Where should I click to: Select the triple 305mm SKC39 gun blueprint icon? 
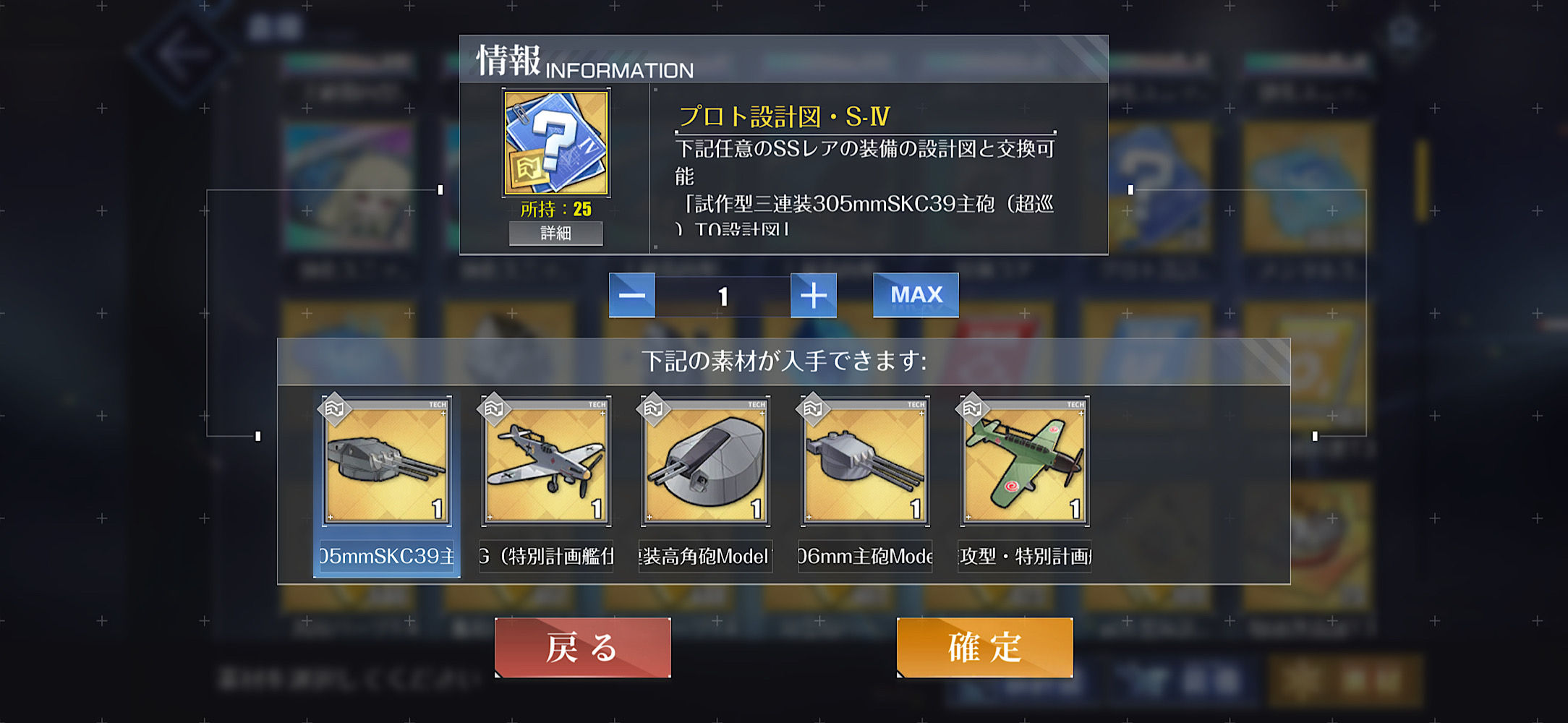coord(387,461)
